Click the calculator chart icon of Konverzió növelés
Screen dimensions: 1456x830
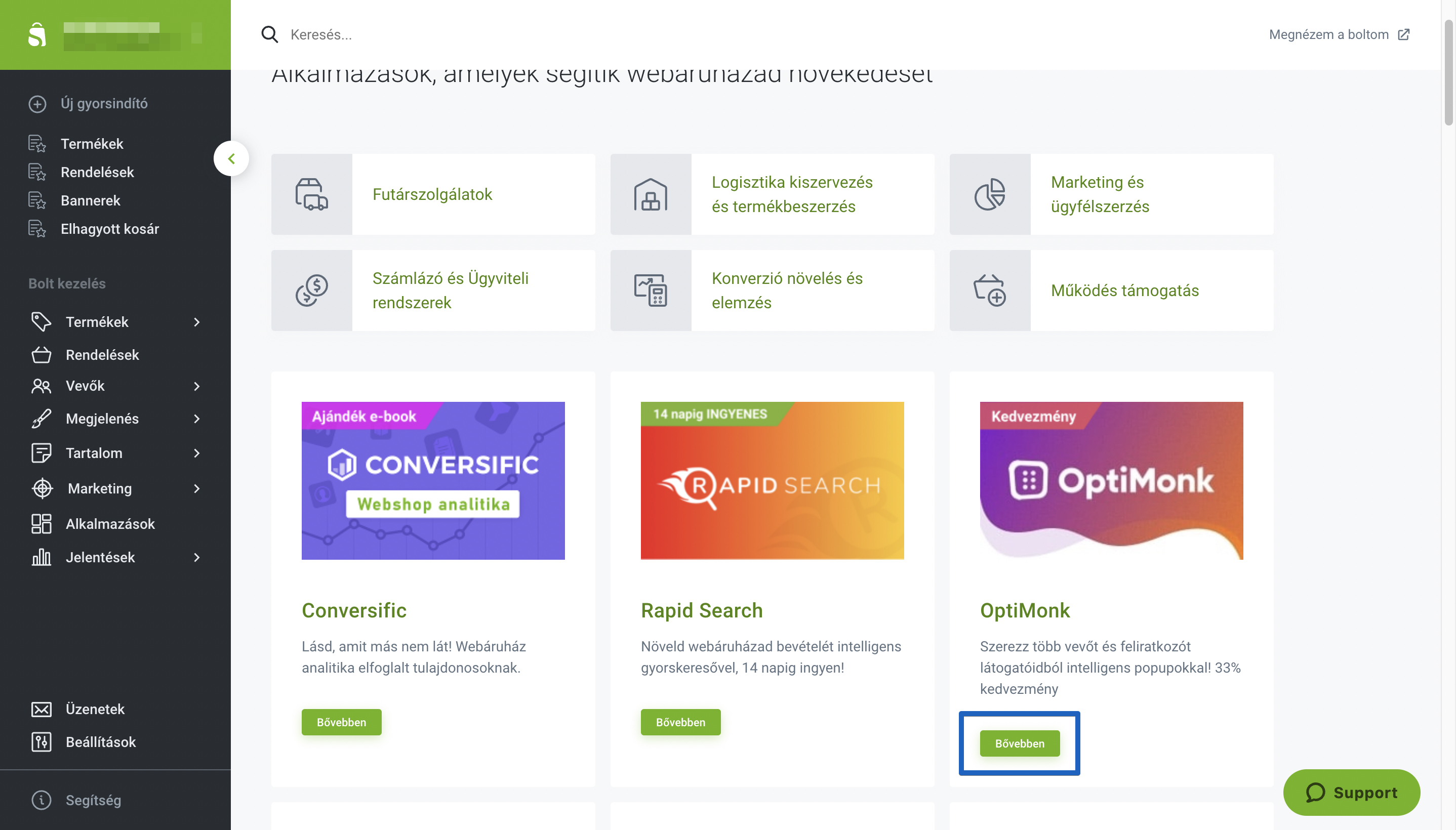pyautogui.click(x=651, y=290)
